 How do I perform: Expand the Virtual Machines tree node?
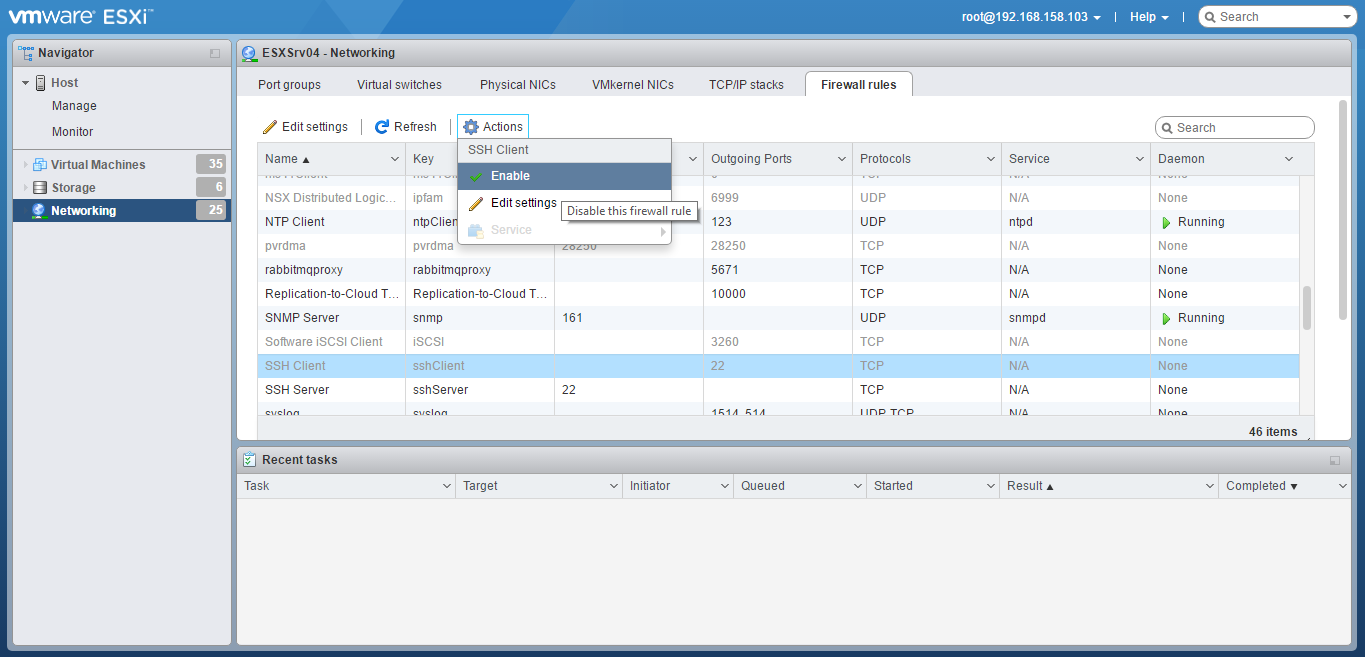(25, 165)
